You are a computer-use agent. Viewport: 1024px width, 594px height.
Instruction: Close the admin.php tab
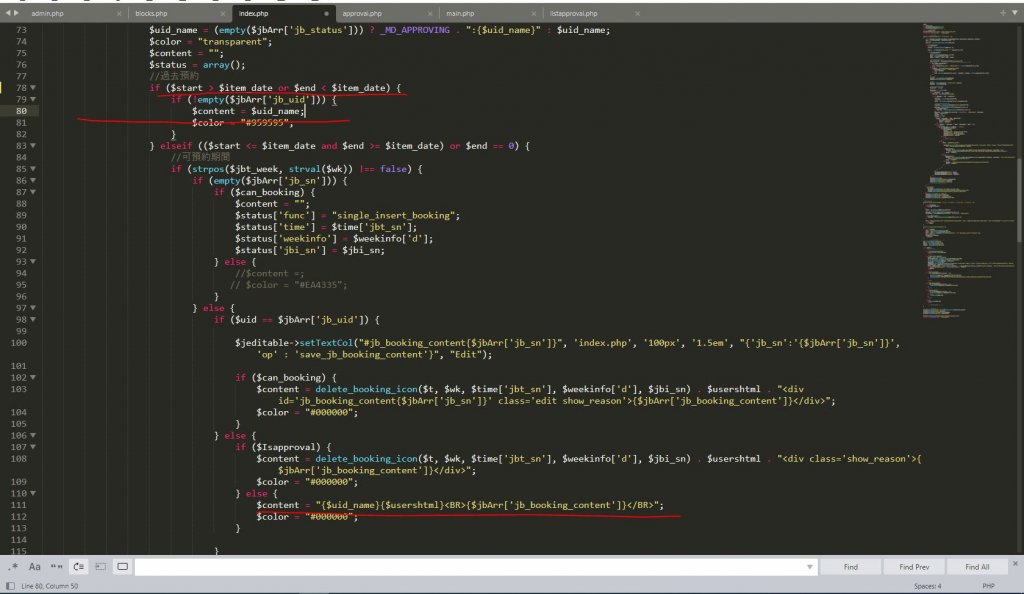[x=119, y=13]
